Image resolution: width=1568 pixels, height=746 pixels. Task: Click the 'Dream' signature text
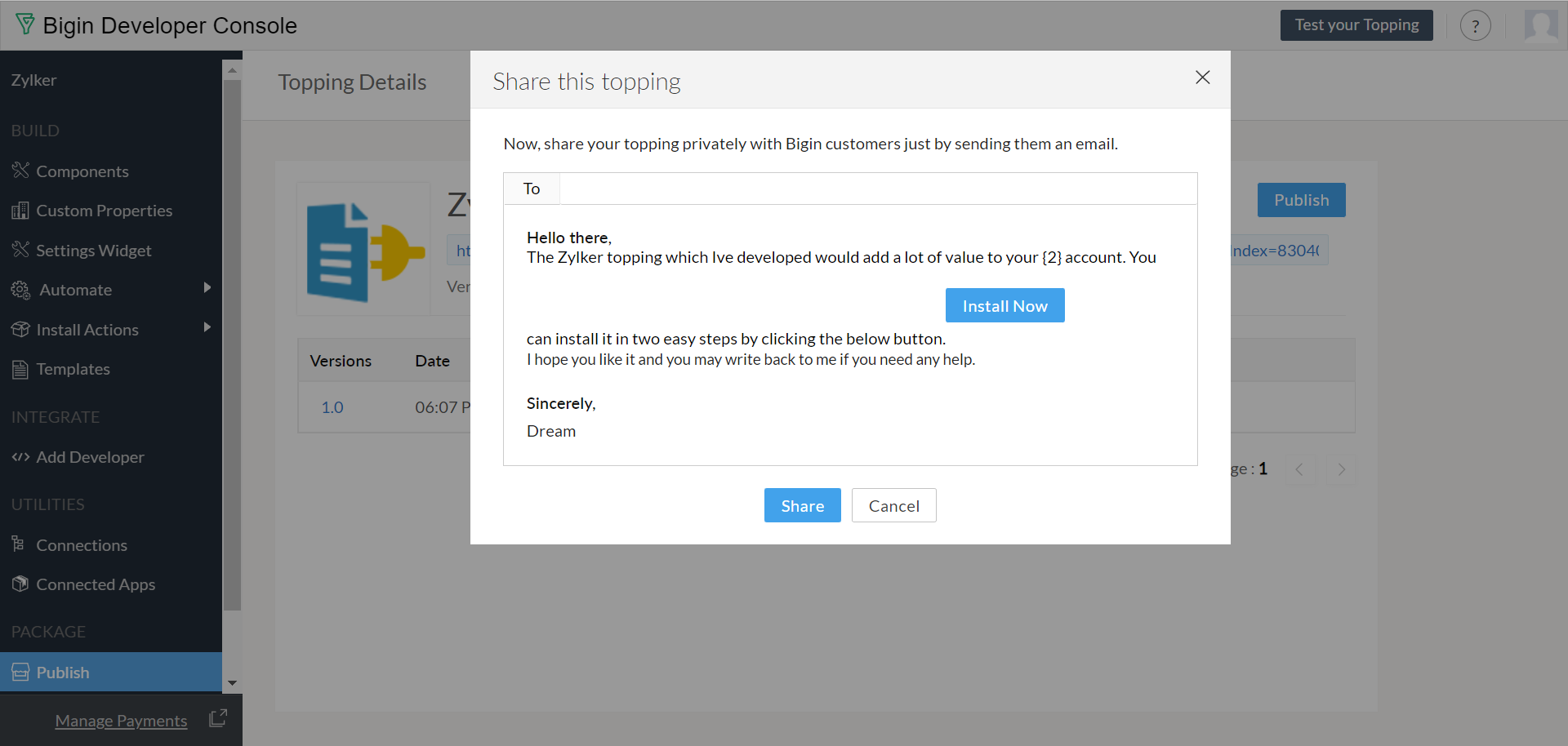(x=551, y=431)
